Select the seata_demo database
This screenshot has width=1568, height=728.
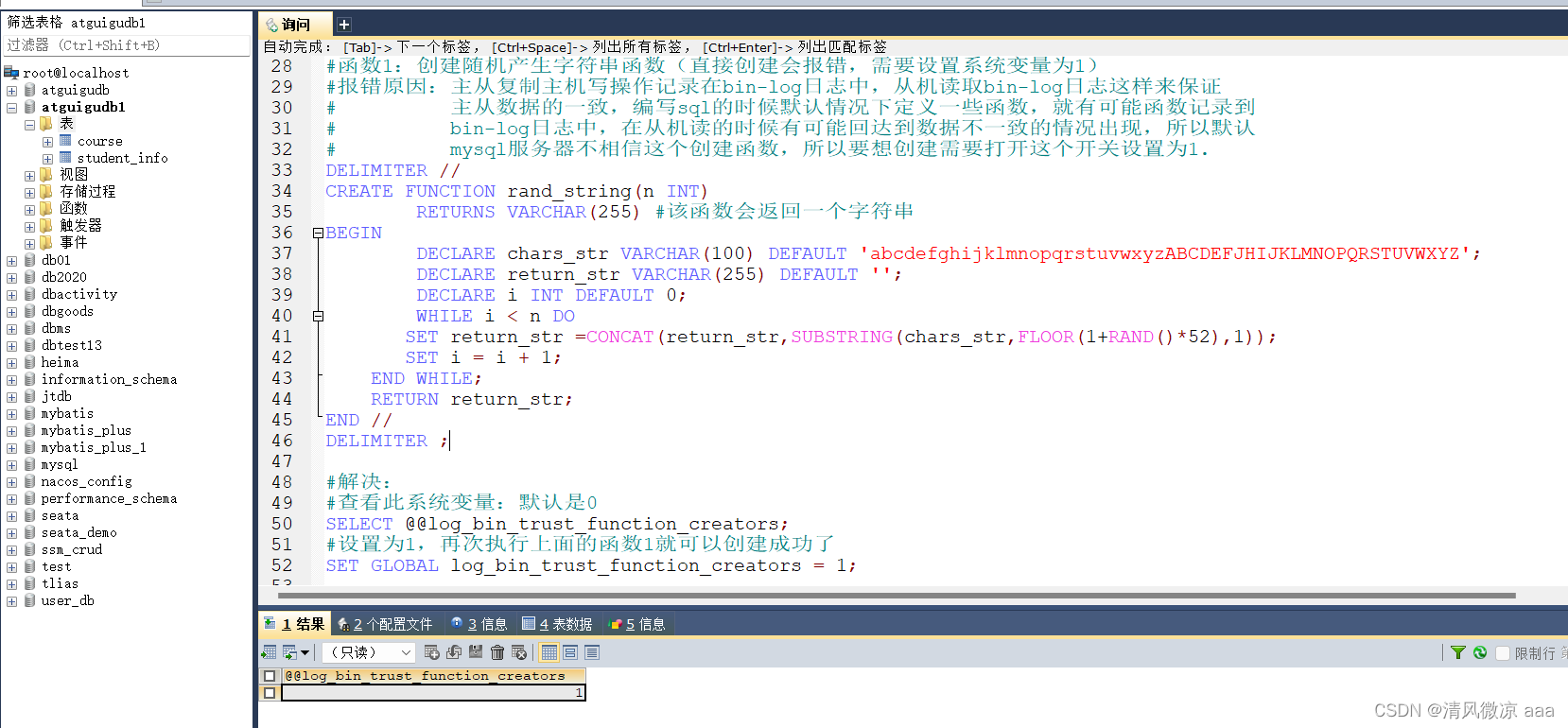[78, 532]
